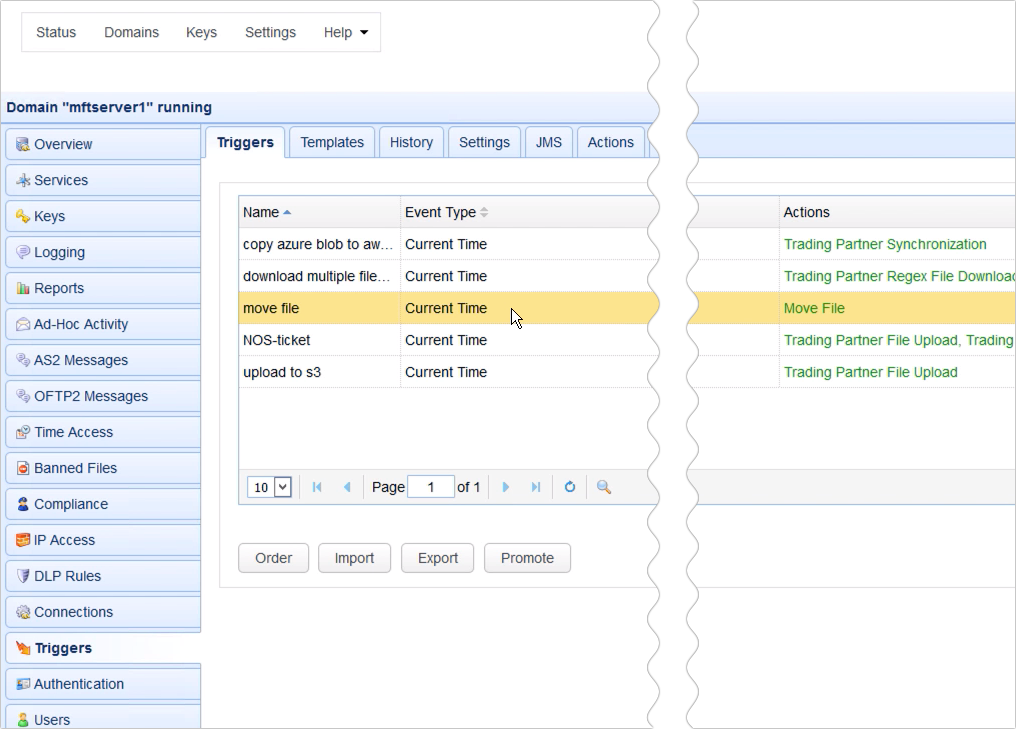This screenshot has width=1016, height=729.
Task: Open the Help dropdown menu
Action: click(346, 32)
